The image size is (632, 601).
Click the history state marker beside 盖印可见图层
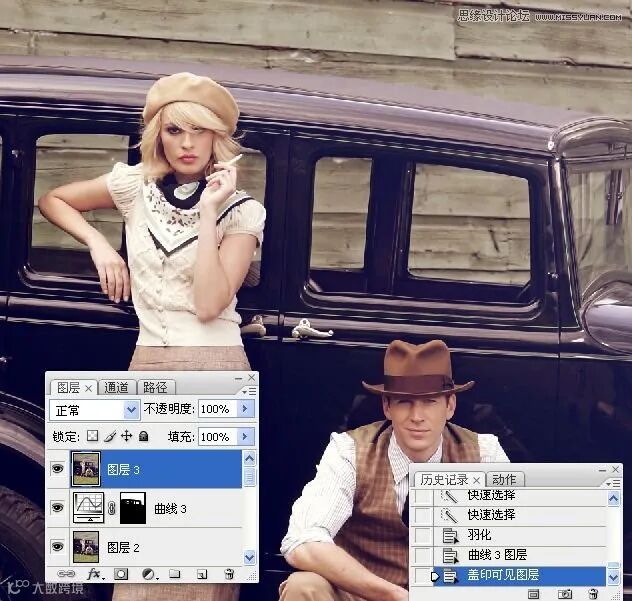point(435,576)
